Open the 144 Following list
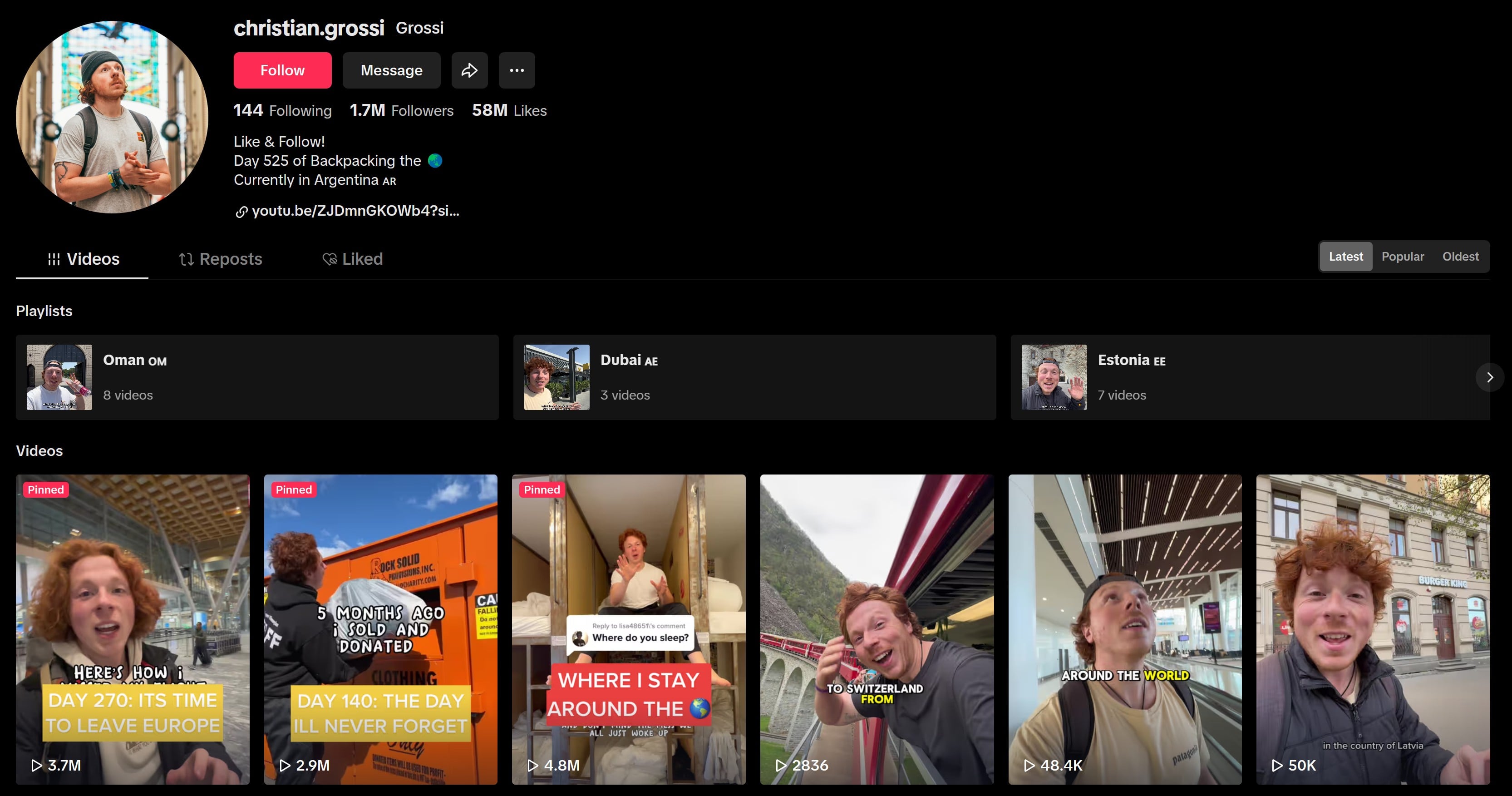Image resolution: width=1512 pixels, height=796 pixels. pos(282,110)
